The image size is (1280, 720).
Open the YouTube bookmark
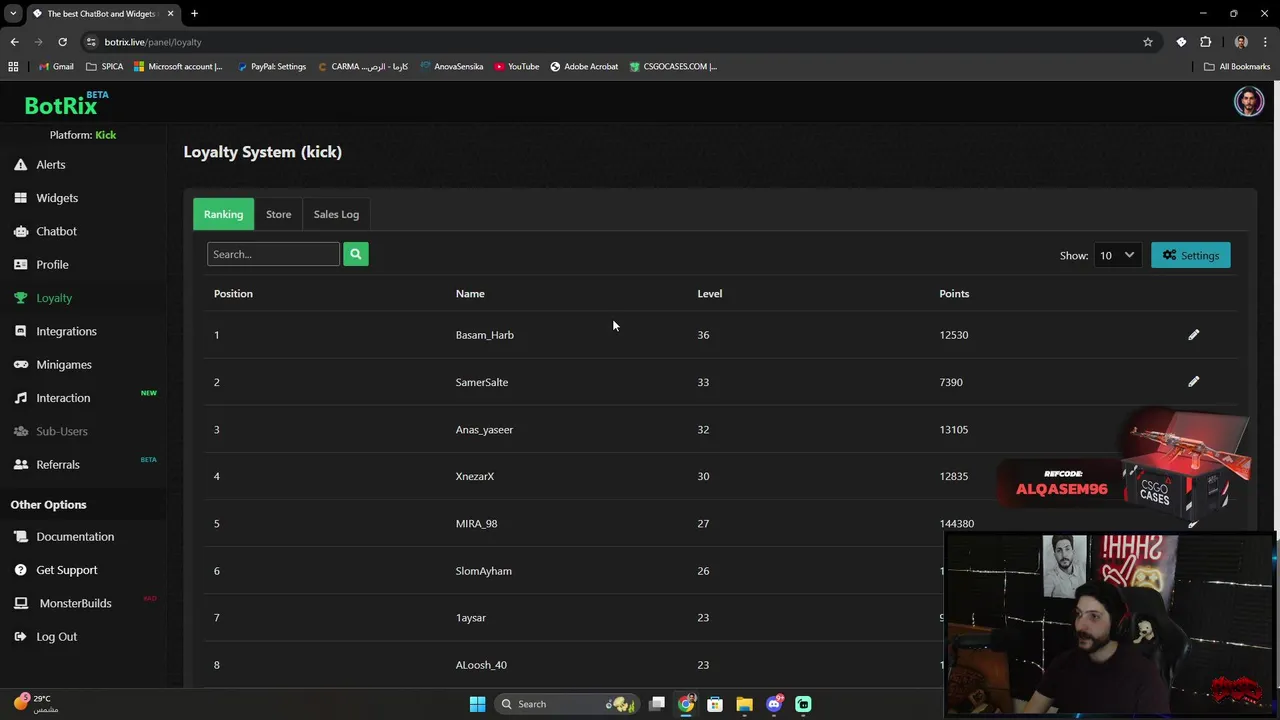pos(517,66)
